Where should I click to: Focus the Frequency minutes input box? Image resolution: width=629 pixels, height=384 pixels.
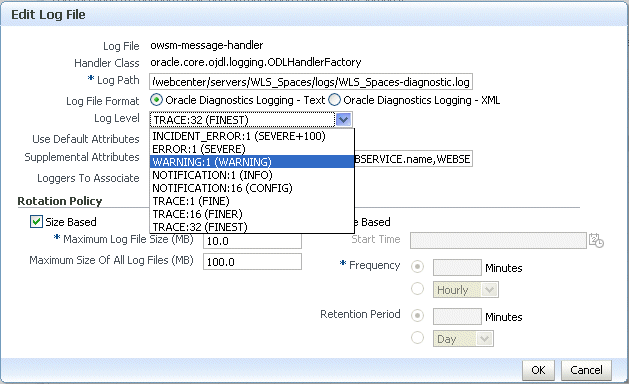click(x=457, y=267)
